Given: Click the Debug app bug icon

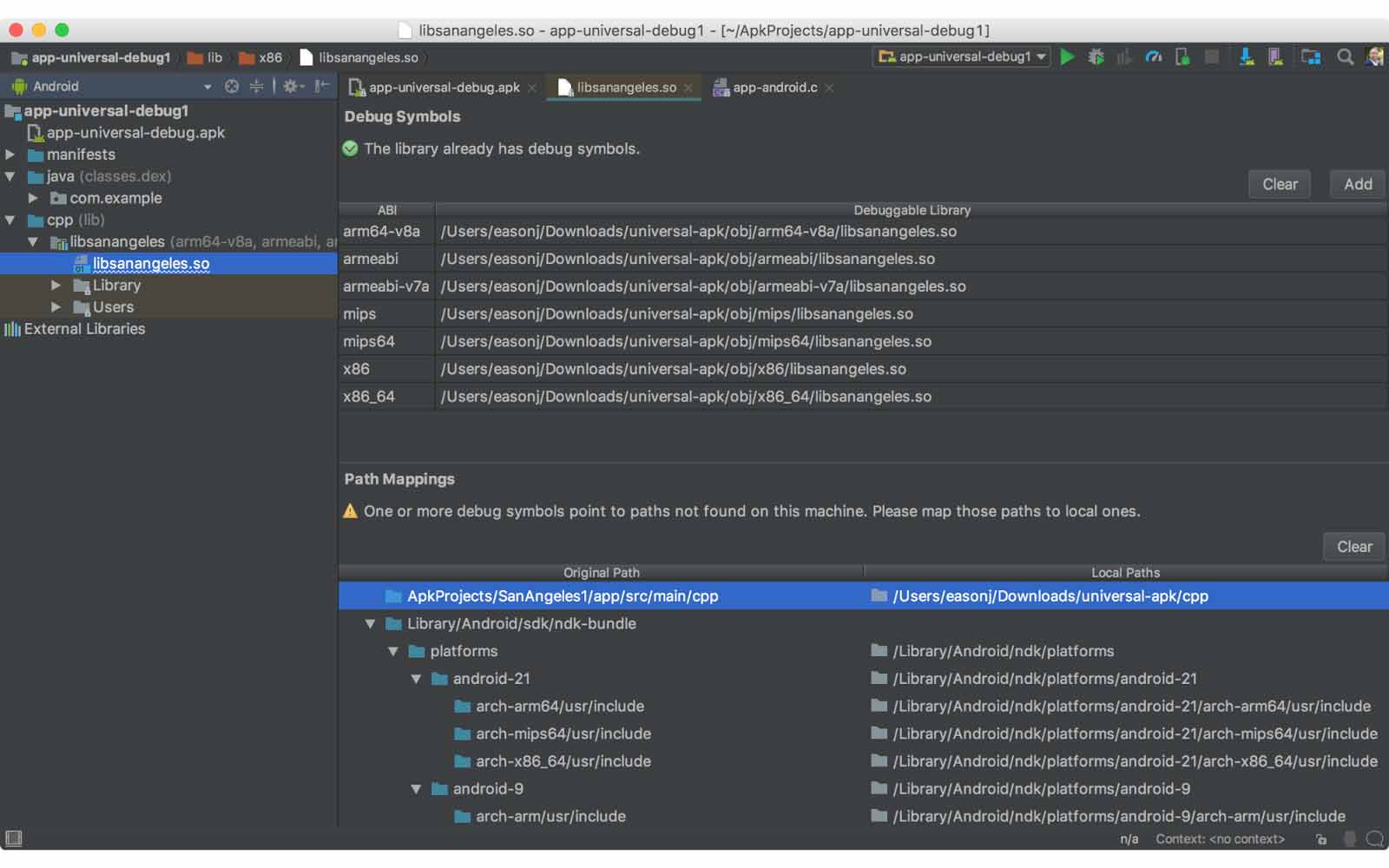Looking at the screenshot, I should 1096,57.
